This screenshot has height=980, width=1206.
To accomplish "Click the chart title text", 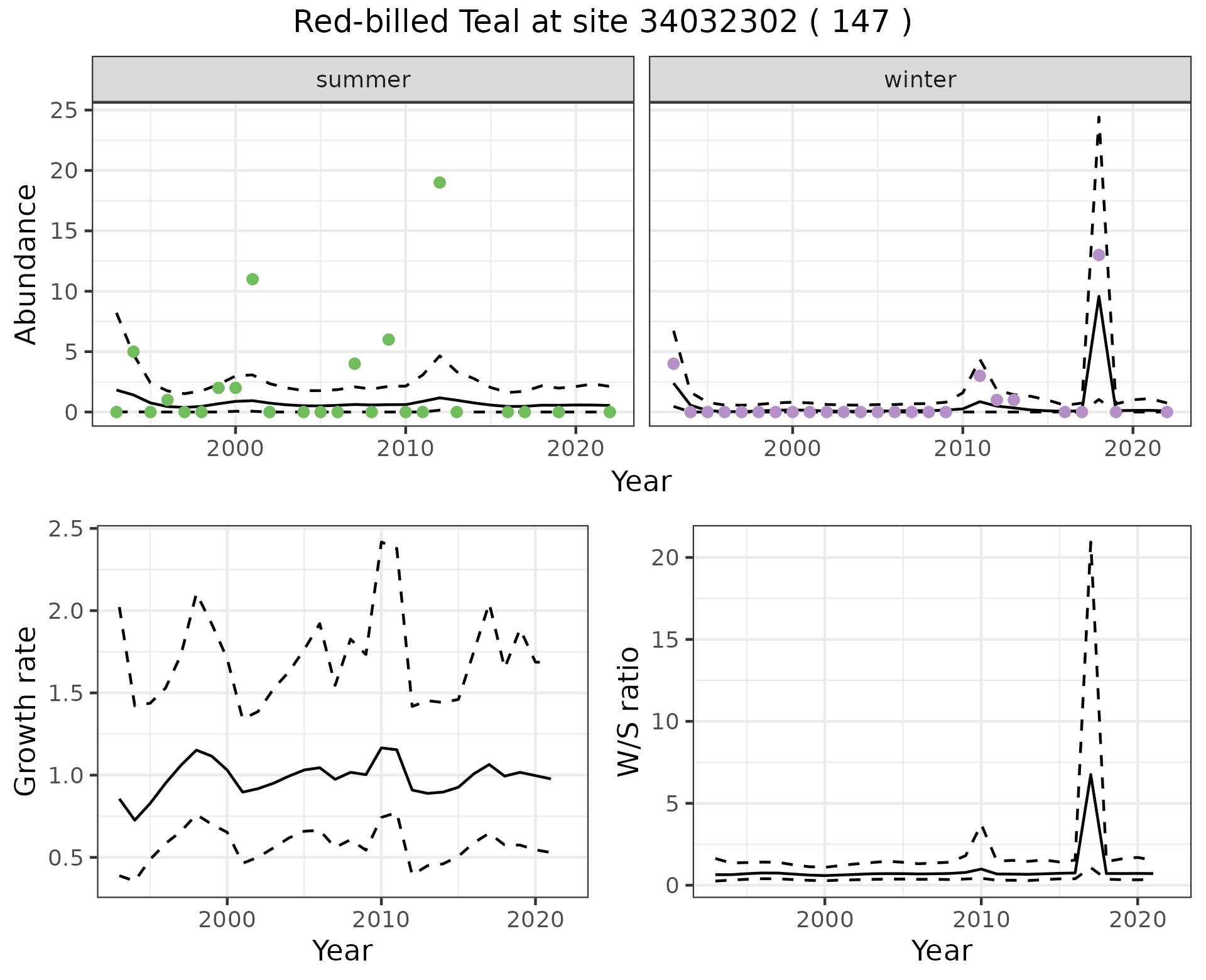I will coord(602,23).
